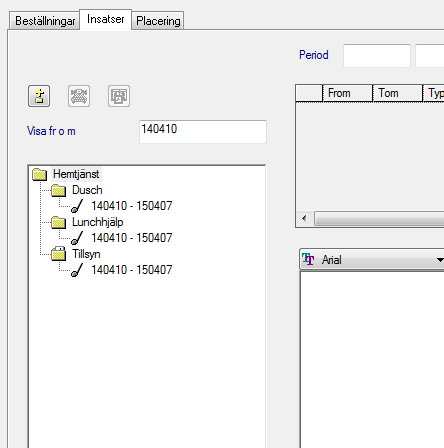The image size is (444, 448).
Task: Open the Placering tab
Action: 158,21
